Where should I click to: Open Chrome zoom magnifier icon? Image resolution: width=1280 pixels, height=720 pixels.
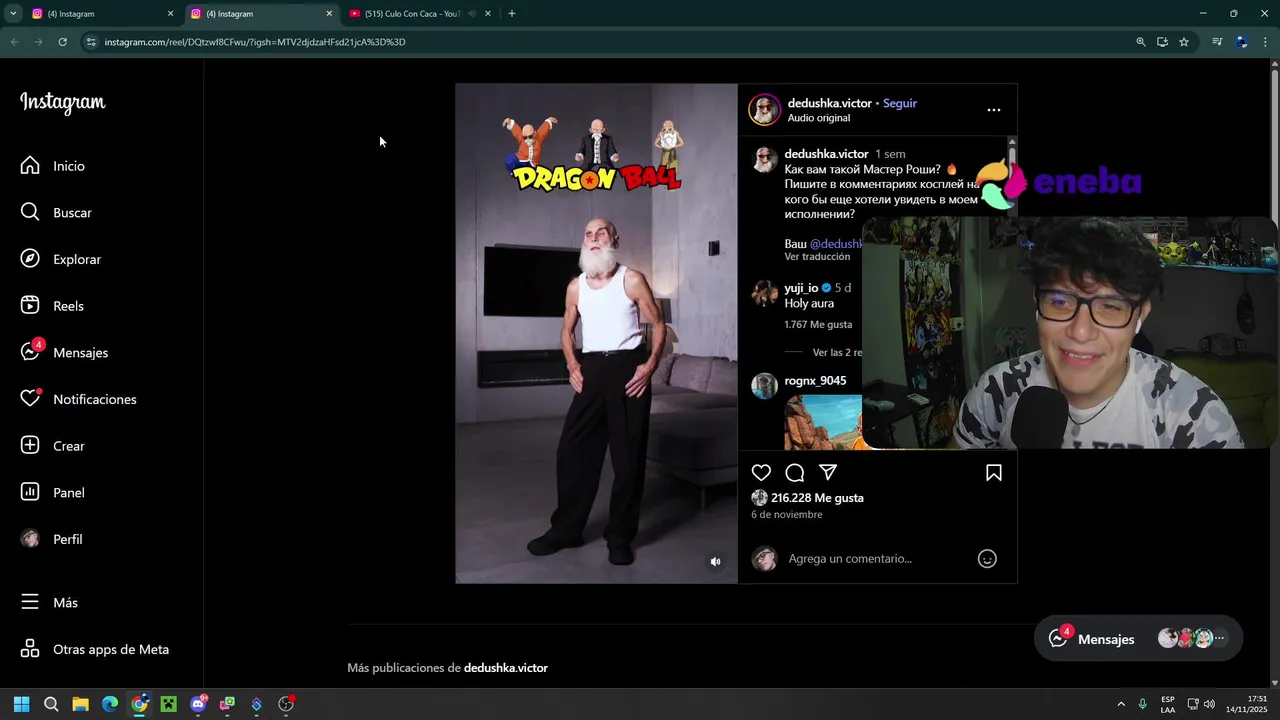pos(1141,42)
